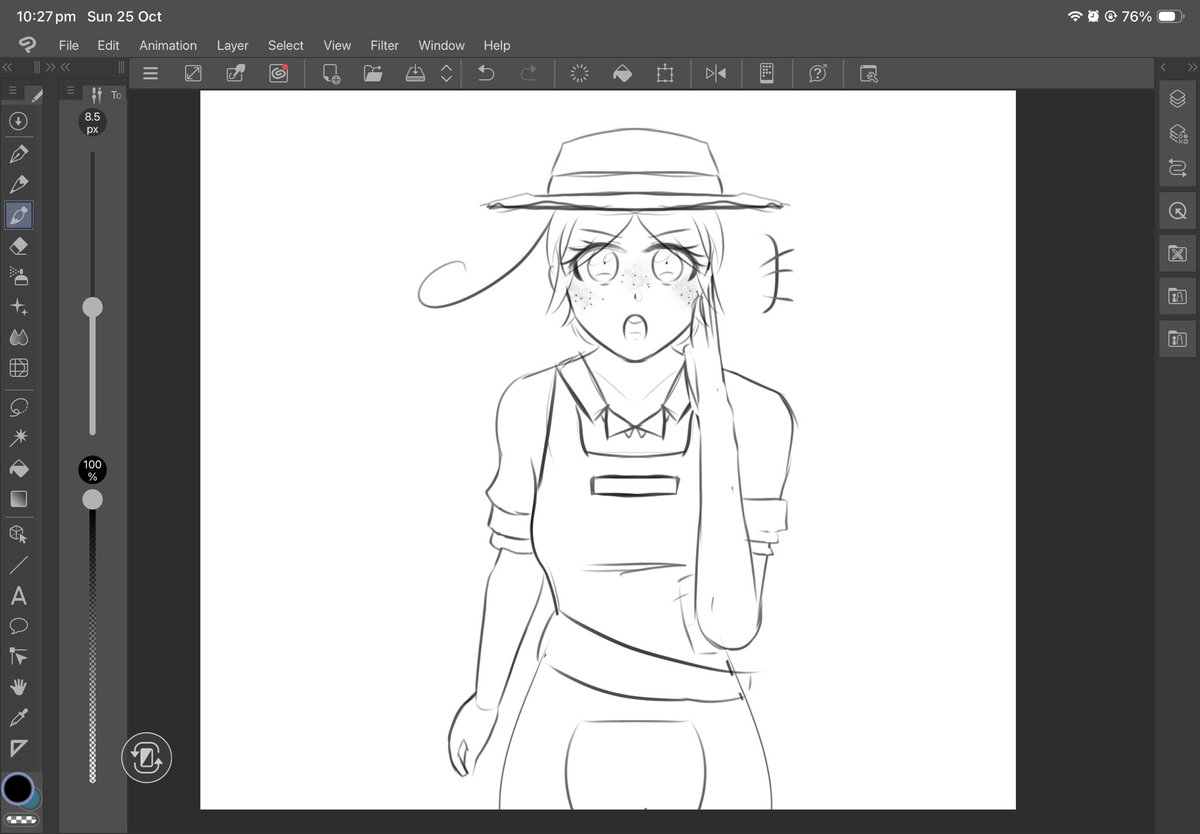Open the Select menu
Screen dimensions: 1200x834
pyautogui.click(x=285, y=45)
